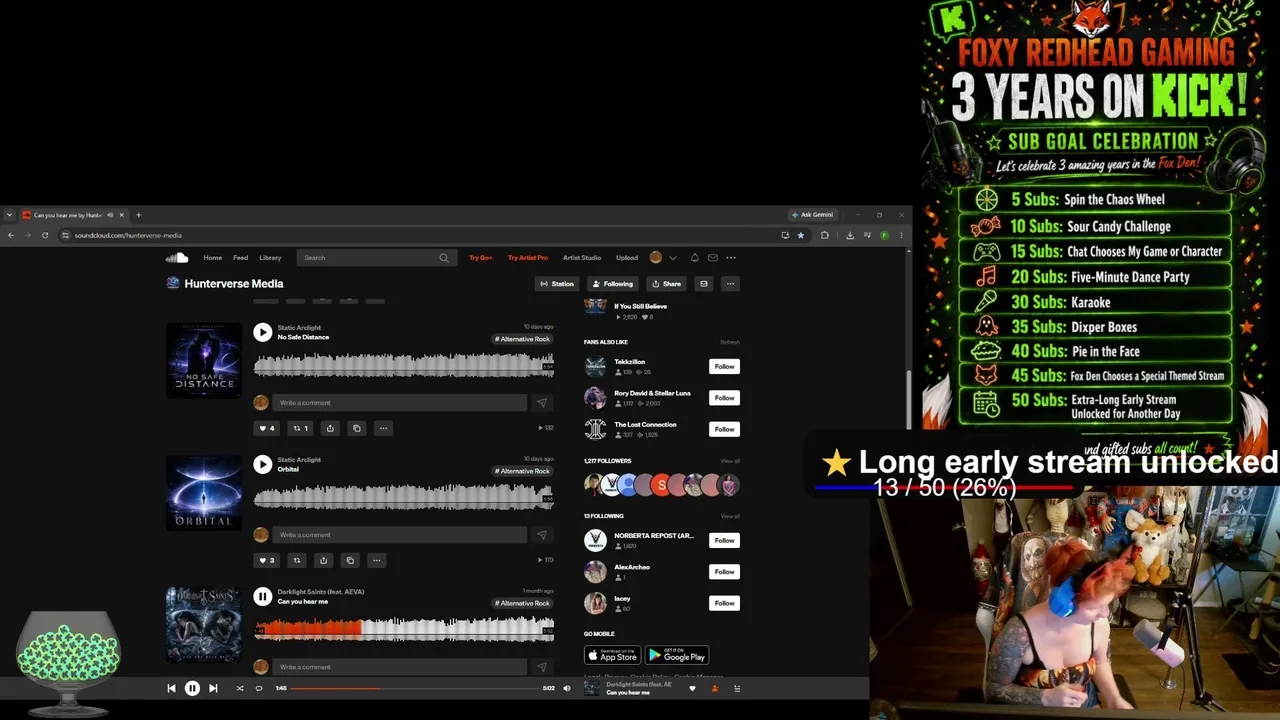Screen dimensions: 1280x720
Task: Seek using the bottom player progress bar
Action: [x=415, y=688]
